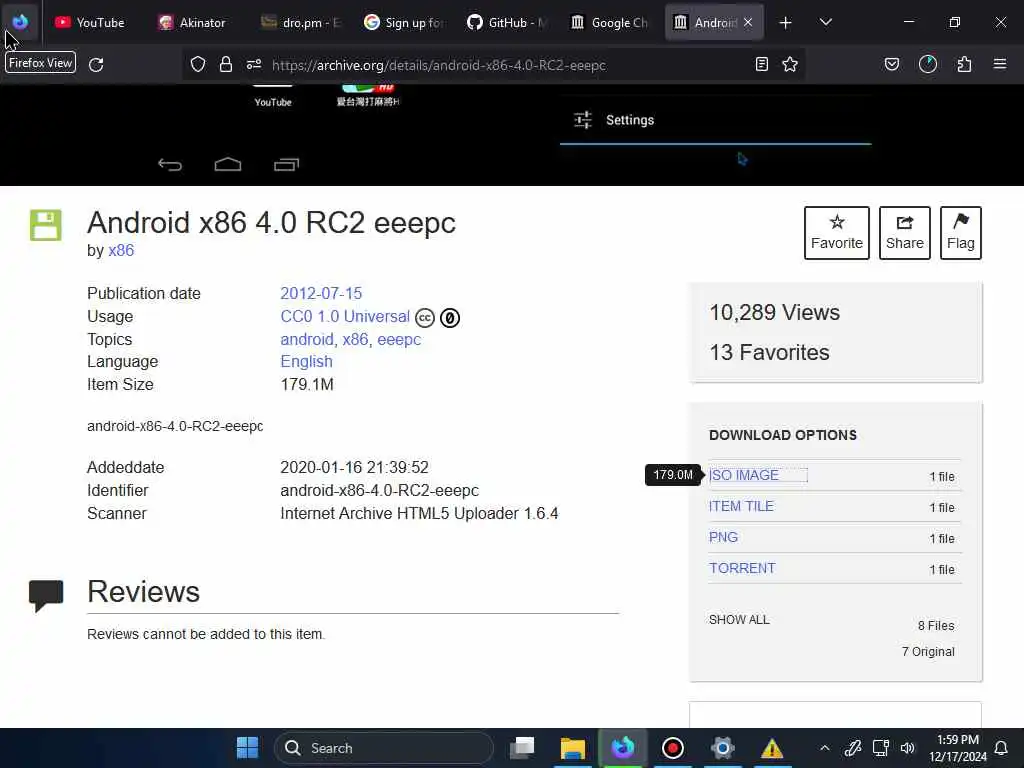Open clock showing 1:59 PM
This screenshot has height=768, width=1024.
pos(958,748)
